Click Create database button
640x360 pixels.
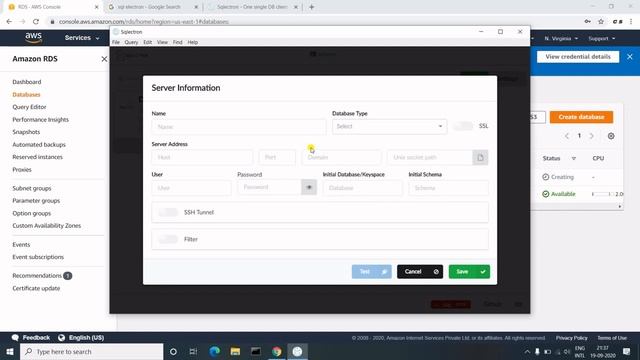point(581,117)
